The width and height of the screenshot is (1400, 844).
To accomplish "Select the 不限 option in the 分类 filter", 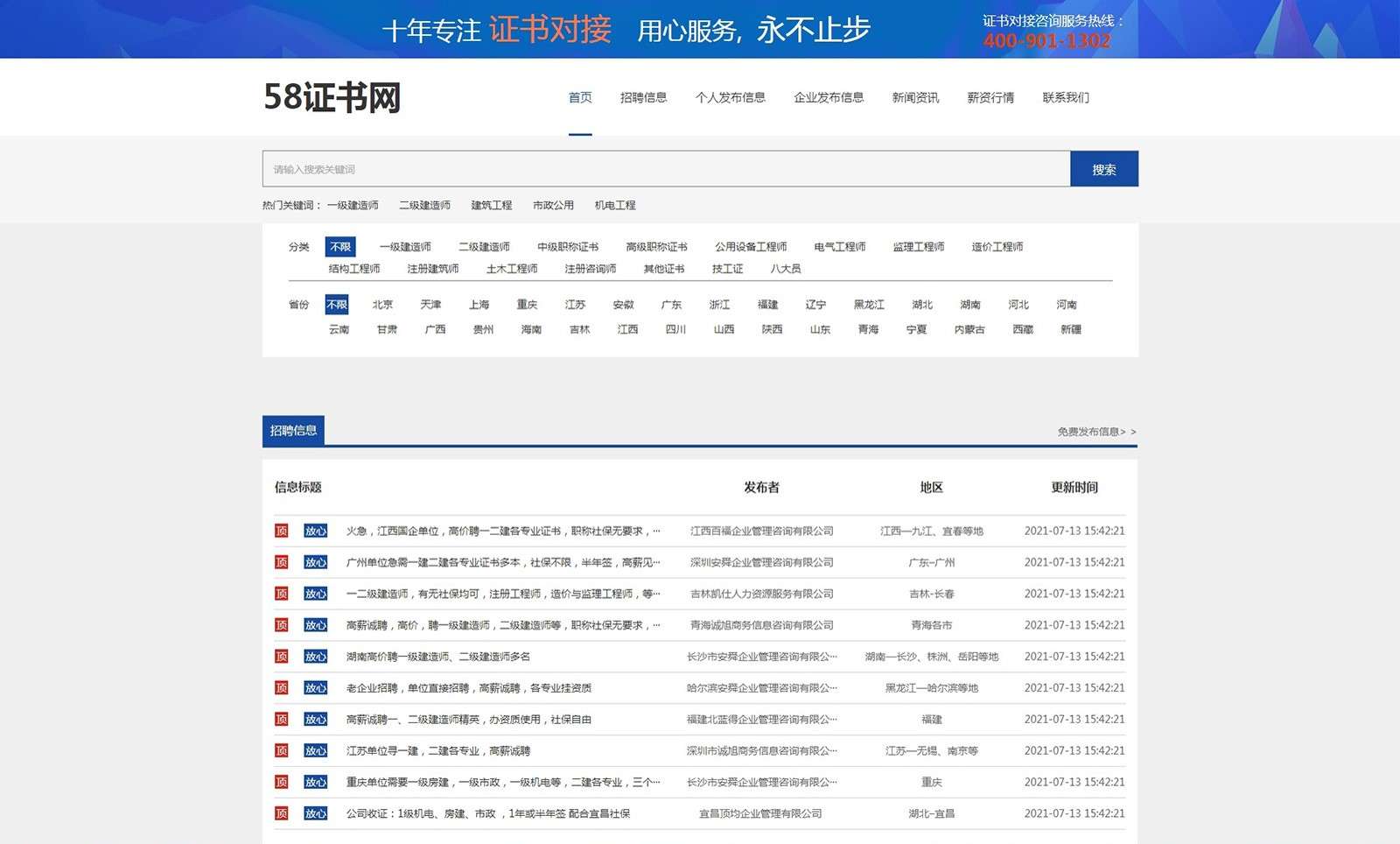I will click(x=340, y=247).
